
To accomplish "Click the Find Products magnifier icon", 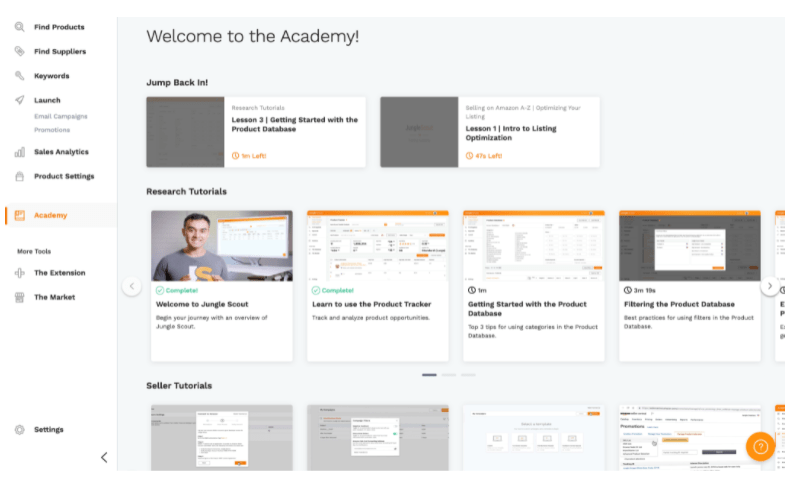I will click(19, 27).
